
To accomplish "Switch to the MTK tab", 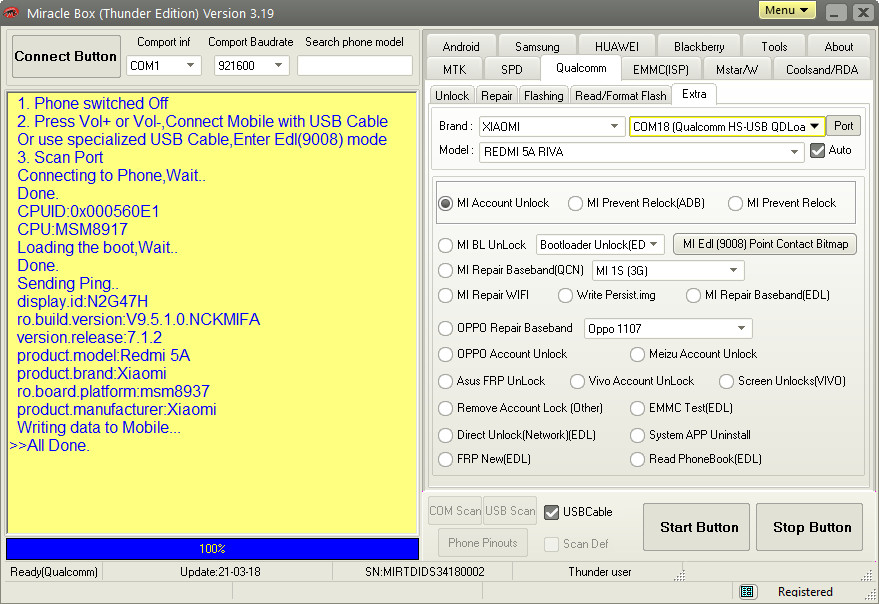I will [x=455, y=70].
